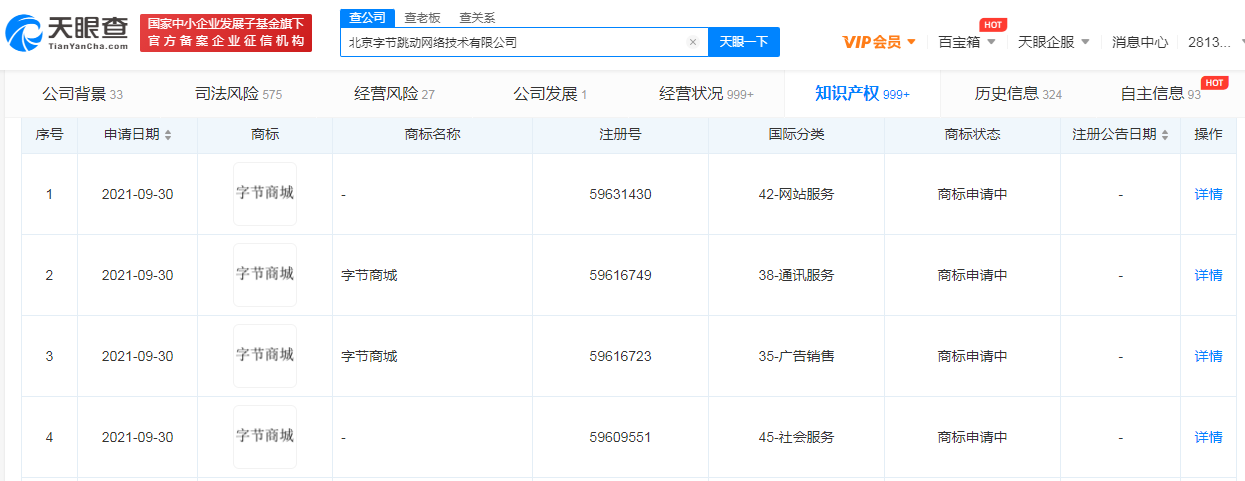Expand the 天眼企服 dropdown
The image size is (1245, 481).
coord(1053,42)
